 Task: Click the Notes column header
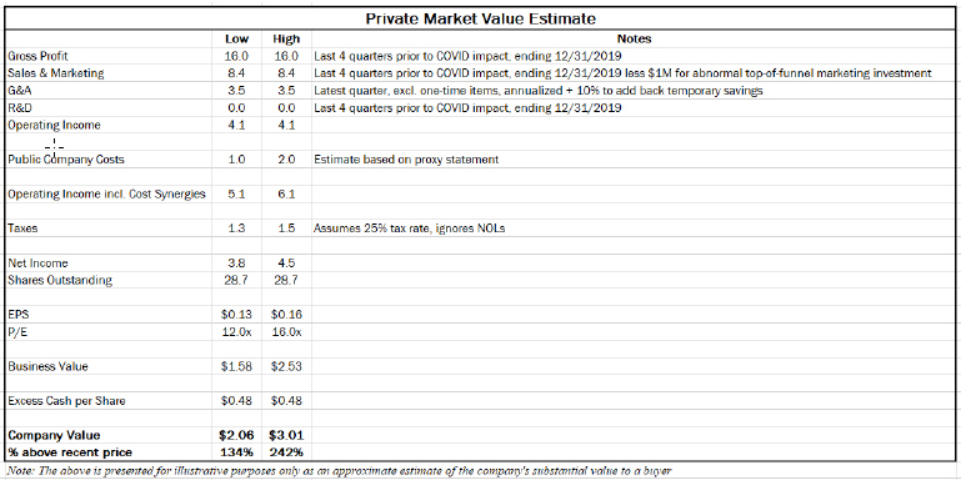click(x=634, y=39)
